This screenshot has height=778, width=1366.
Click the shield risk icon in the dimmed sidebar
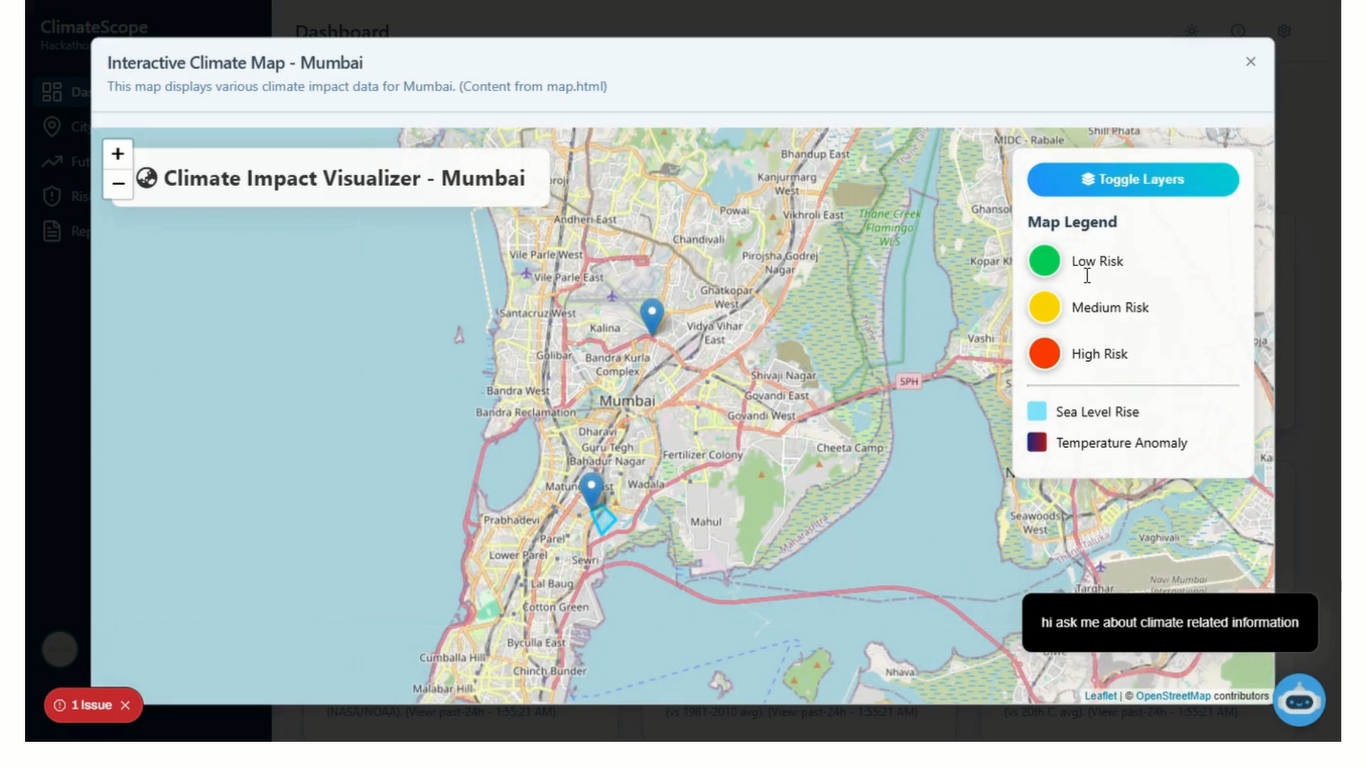(x=52, y=196)
